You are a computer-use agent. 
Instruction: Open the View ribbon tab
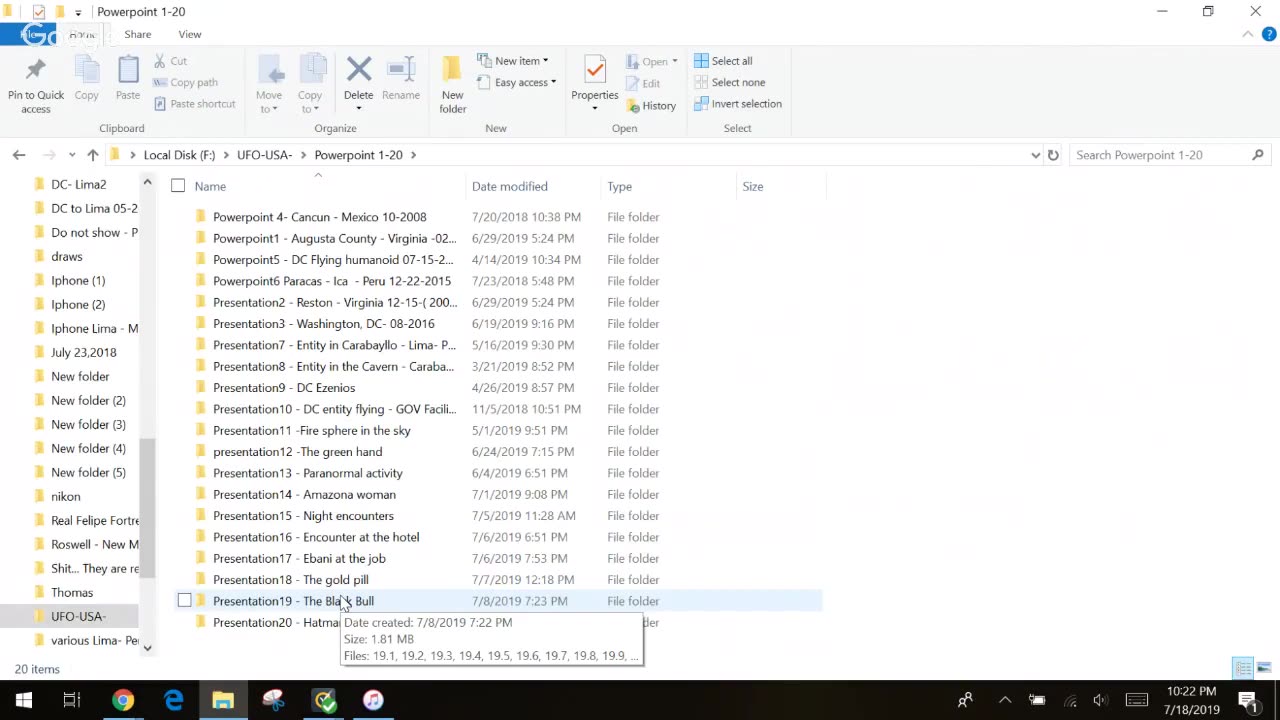point(190,34)
